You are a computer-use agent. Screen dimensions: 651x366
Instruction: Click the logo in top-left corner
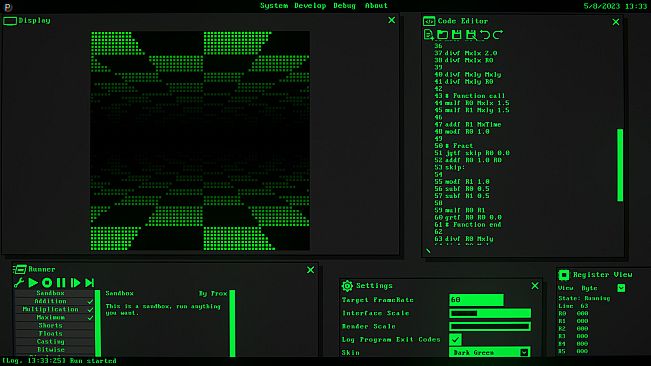[x=7, y=7]
